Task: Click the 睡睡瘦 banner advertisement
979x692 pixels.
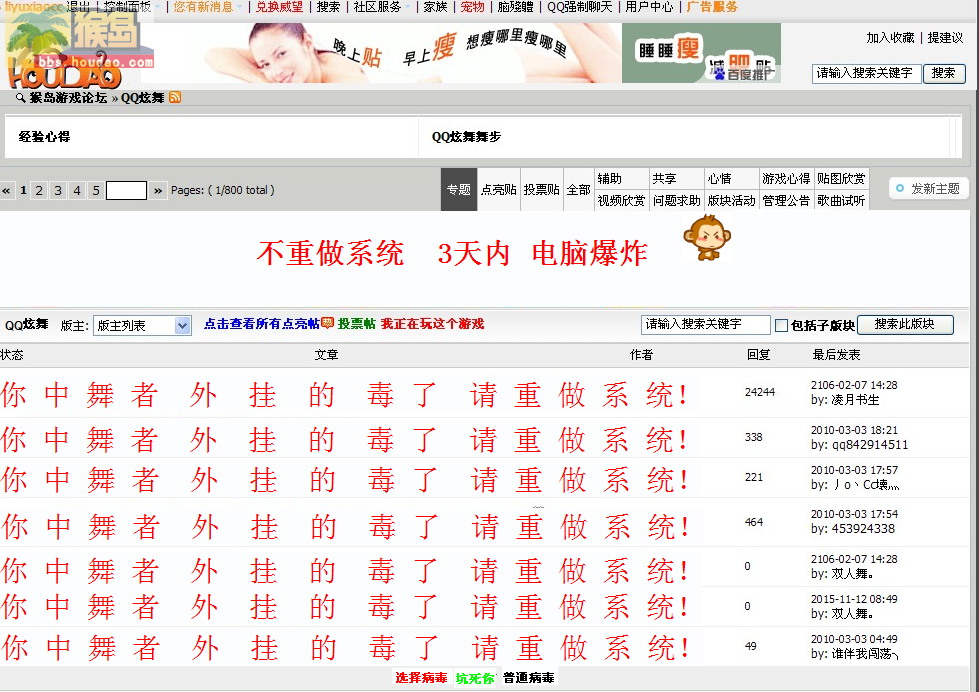Action: pyautogui.click(x=701, y=53)
